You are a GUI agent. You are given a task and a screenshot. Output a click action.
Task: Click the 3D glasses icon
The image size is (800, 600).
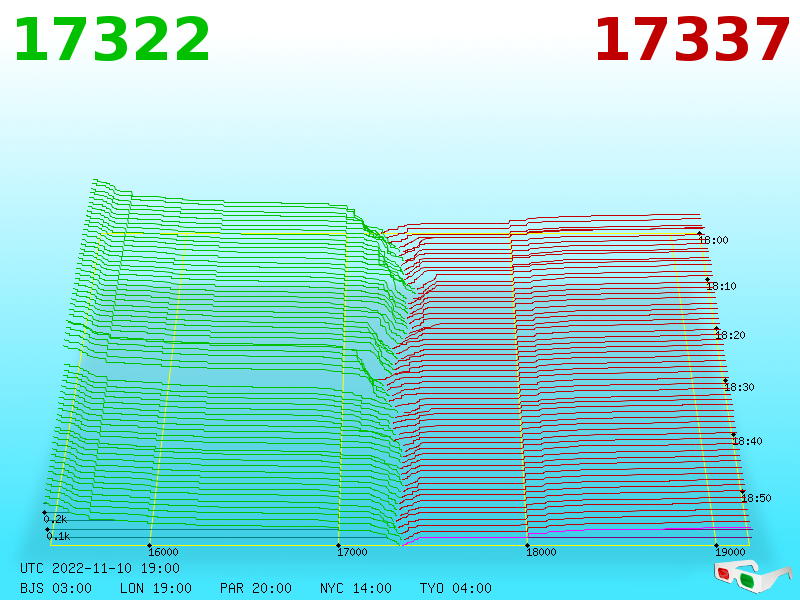pyautogui.click(x=752, y=576)
